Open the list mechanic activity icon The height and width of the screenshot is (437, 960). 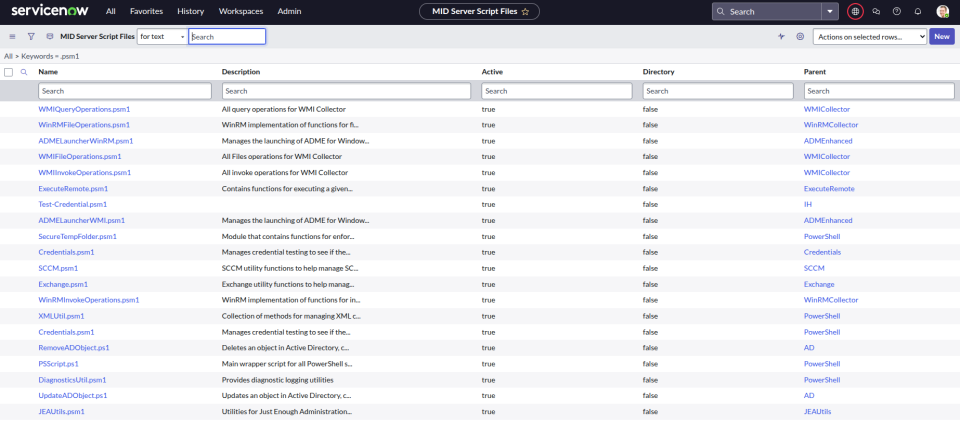(x=781, y=37)
